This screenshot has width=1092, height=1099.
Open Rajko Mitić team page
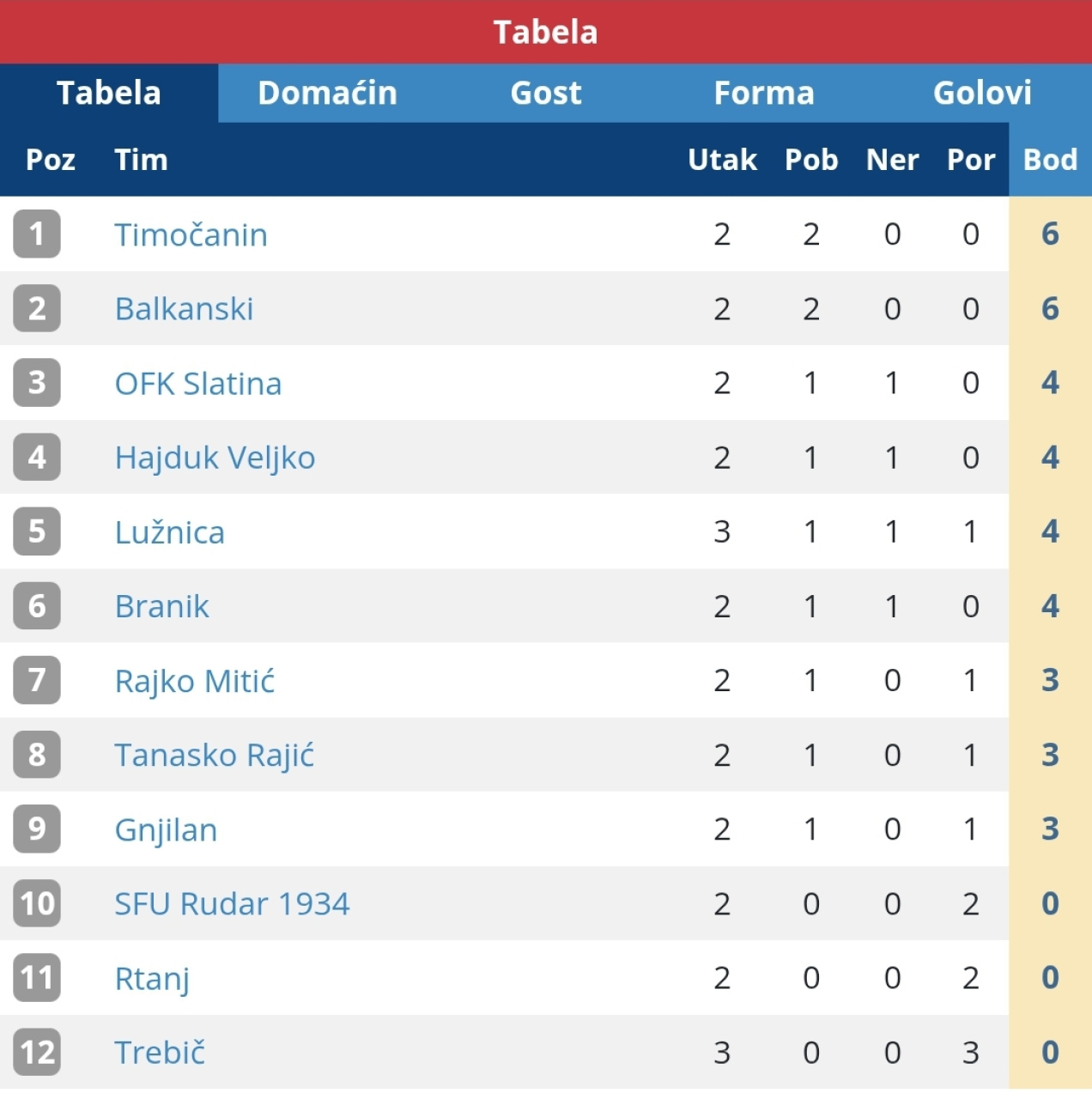tap(194, 681)
